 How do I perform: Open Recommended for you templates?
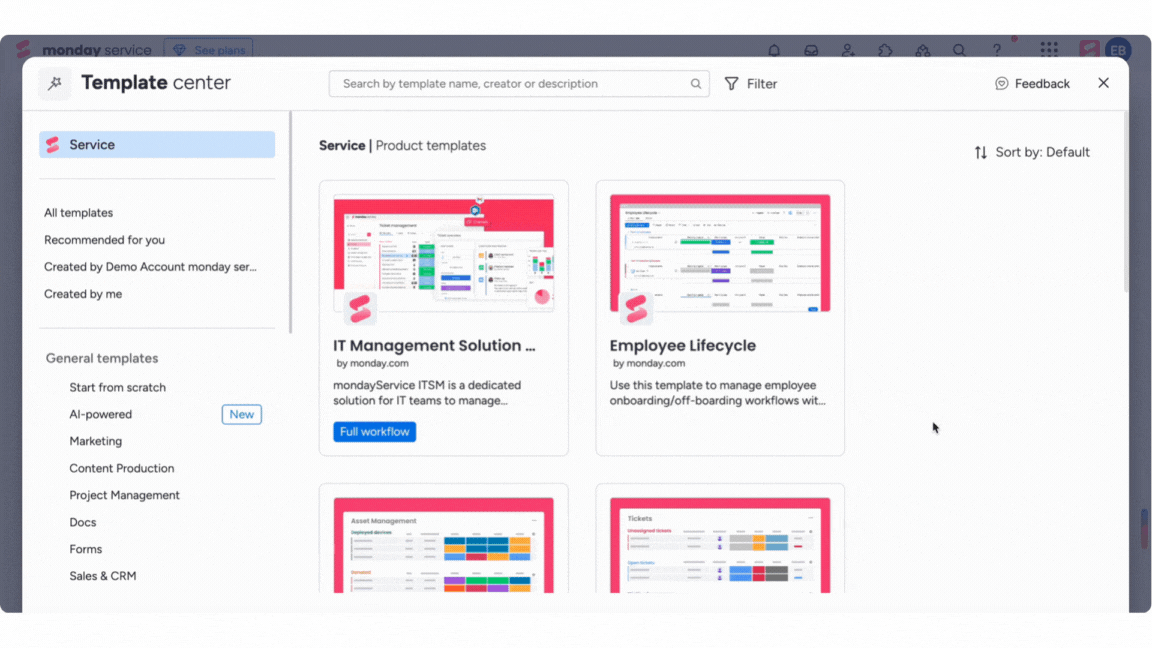coord(104,240)
